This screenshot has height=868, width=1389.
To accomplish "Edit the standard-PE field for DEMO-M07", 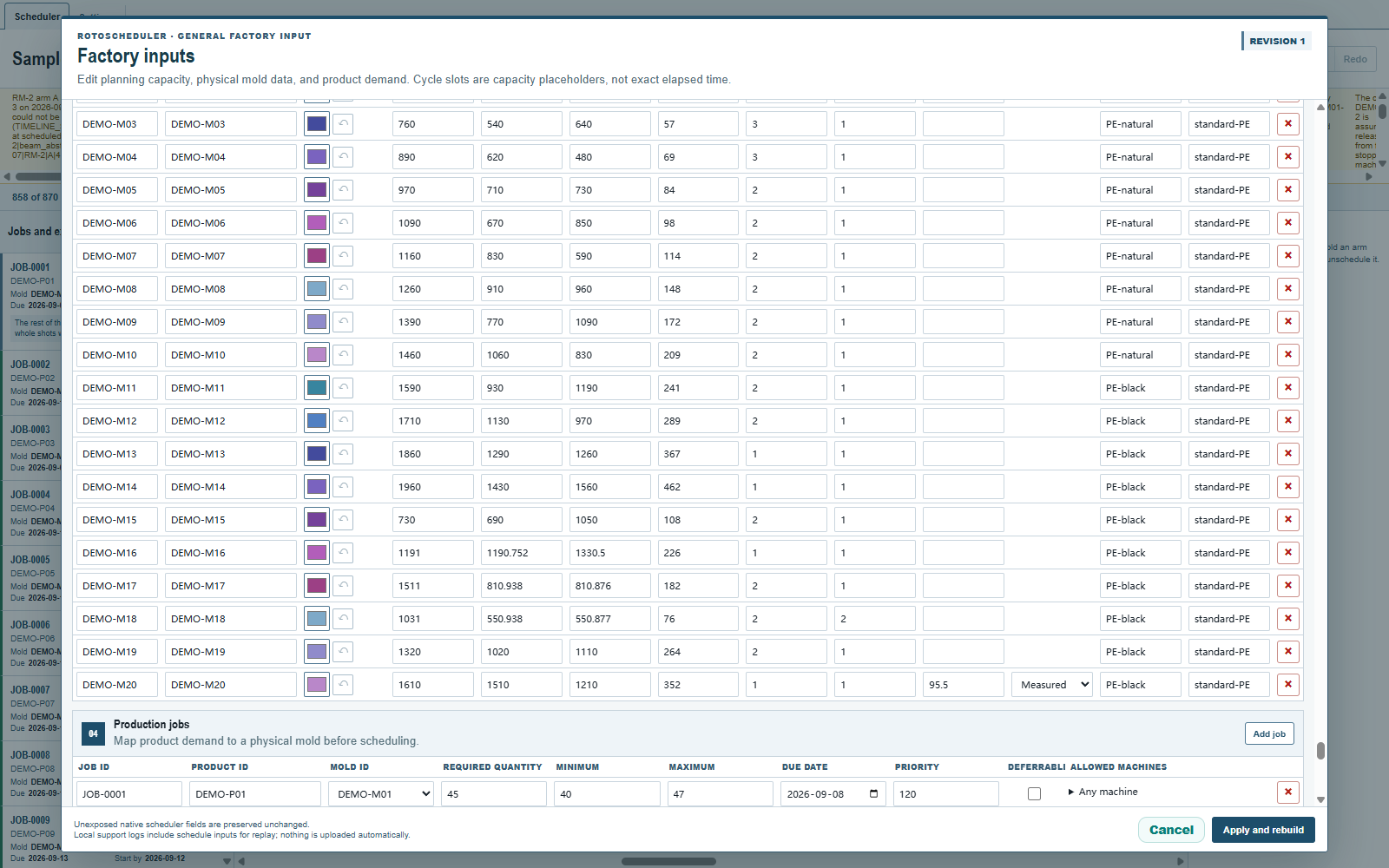I will point(1229,256).
